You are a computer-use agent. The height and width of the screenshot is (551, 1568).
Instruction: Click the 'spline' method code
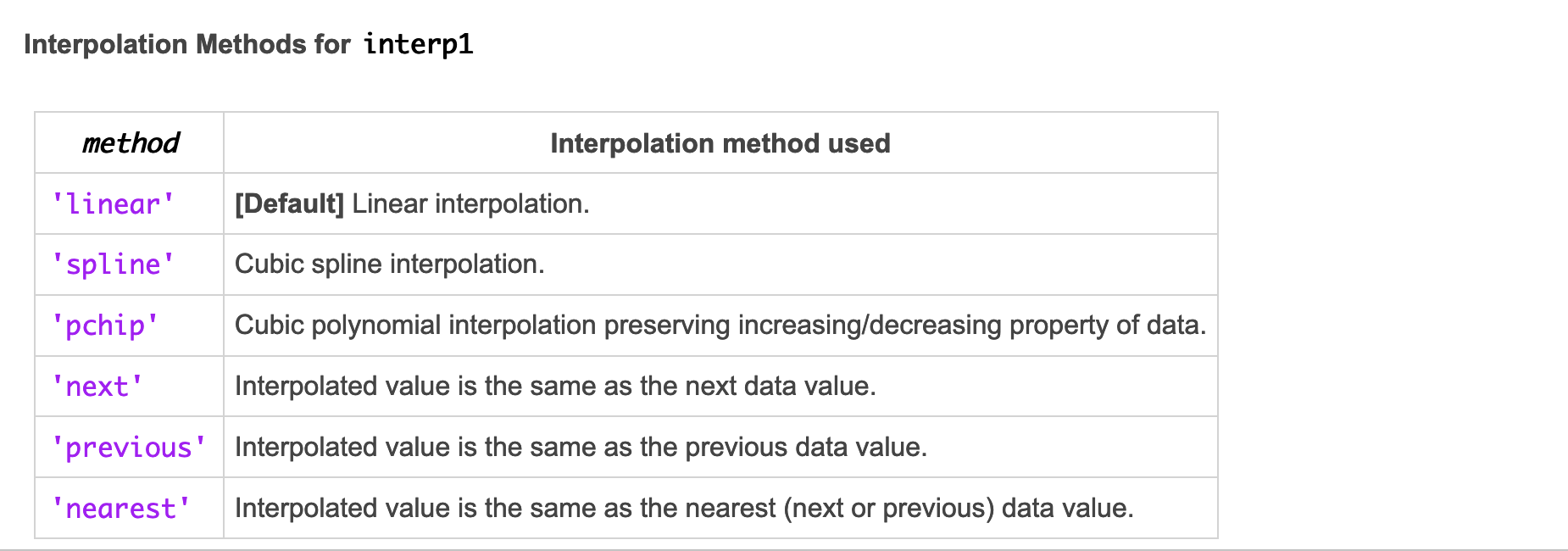click(113, 264)
